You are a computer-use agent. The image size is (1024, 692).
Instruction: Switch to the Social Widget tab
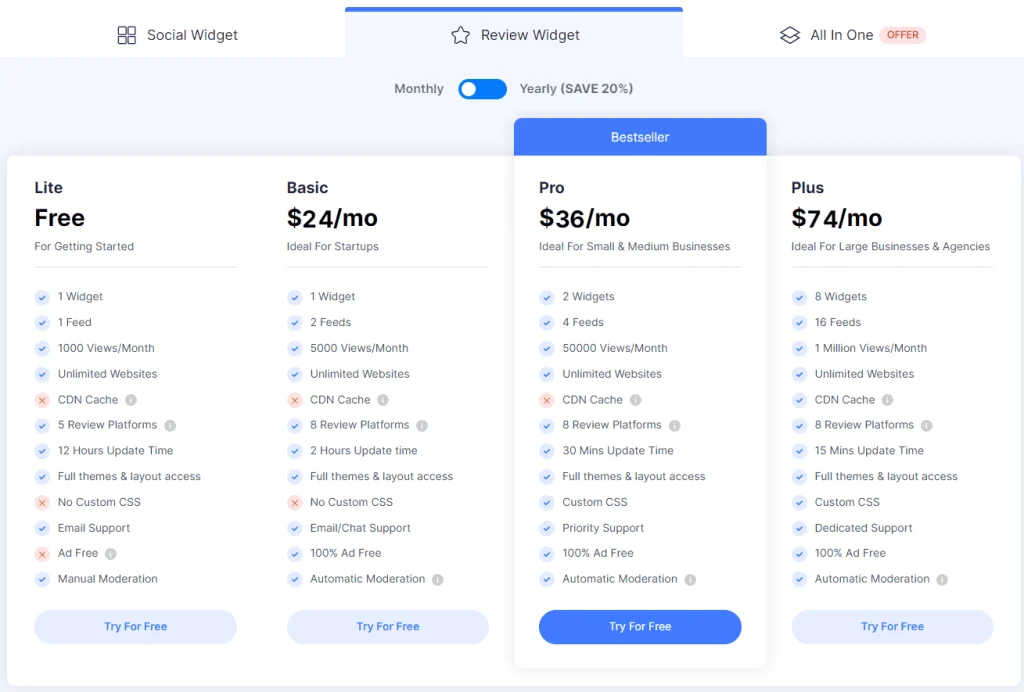[x=177, y=34]
